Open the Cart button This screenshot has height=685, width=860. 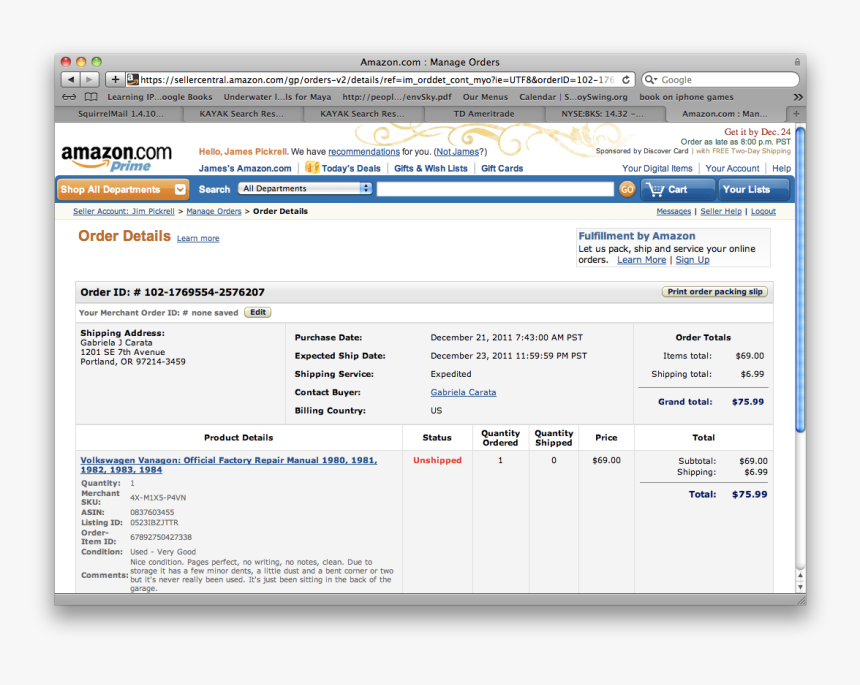point(678,189)
